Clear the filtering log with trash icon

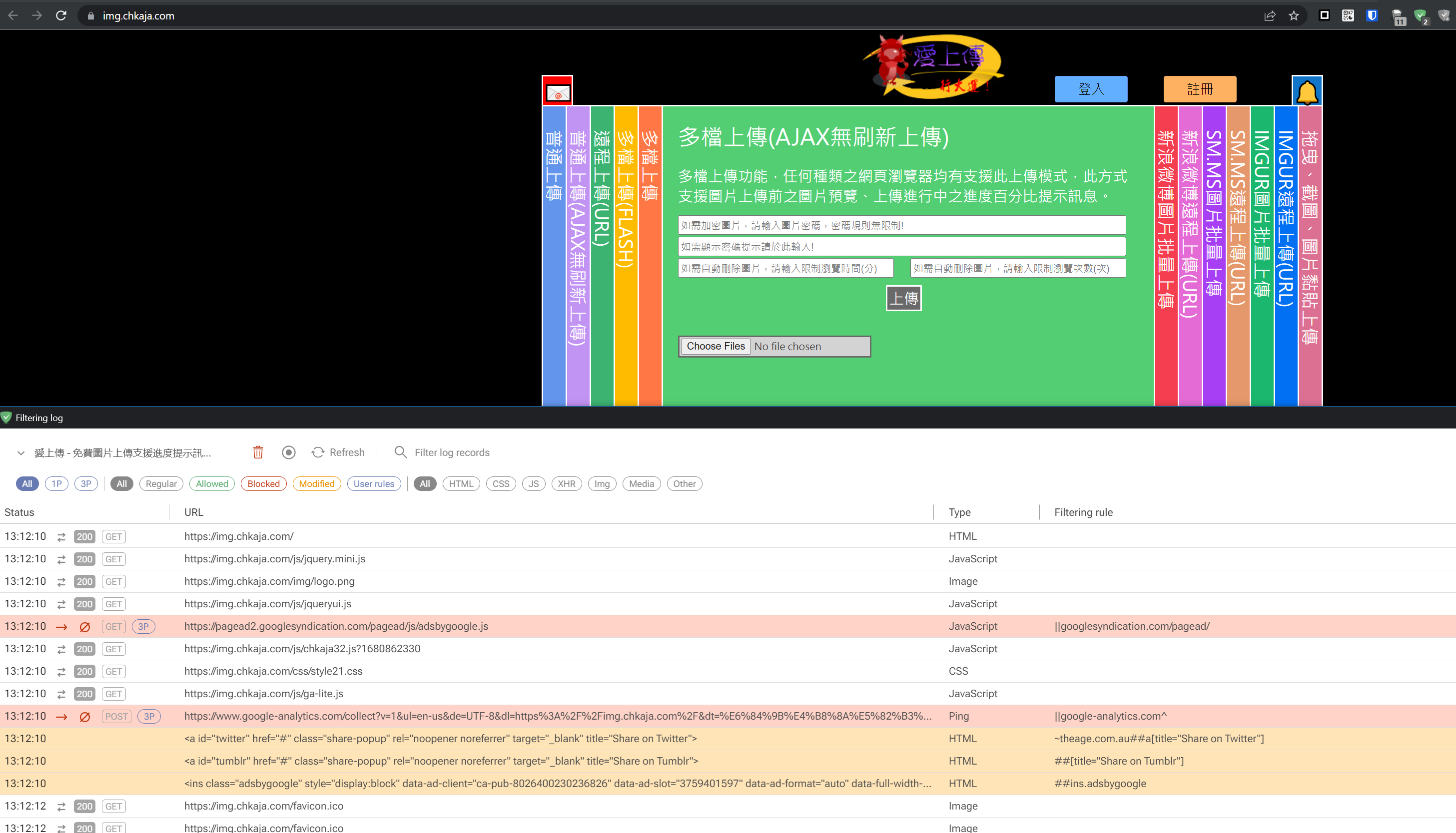click(x=257, y=452)
